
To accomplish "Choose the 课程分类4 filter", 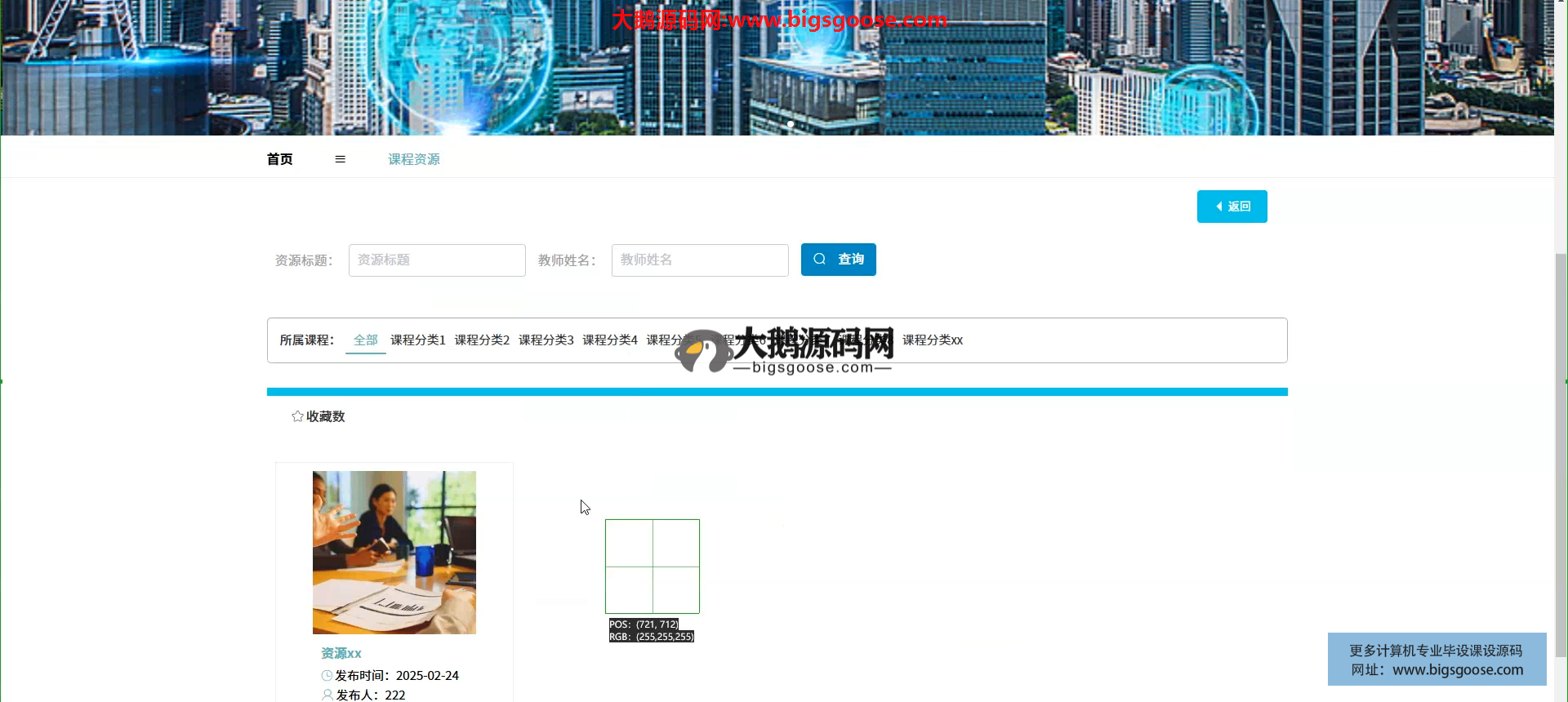I will [x=609, y=340].
